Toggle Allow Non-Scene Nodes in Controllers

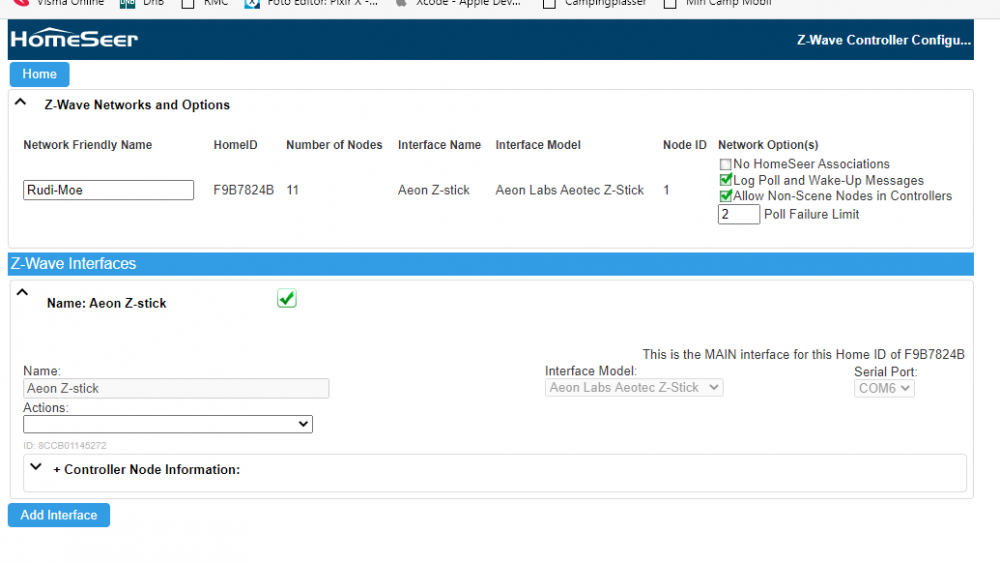point(725,196)
